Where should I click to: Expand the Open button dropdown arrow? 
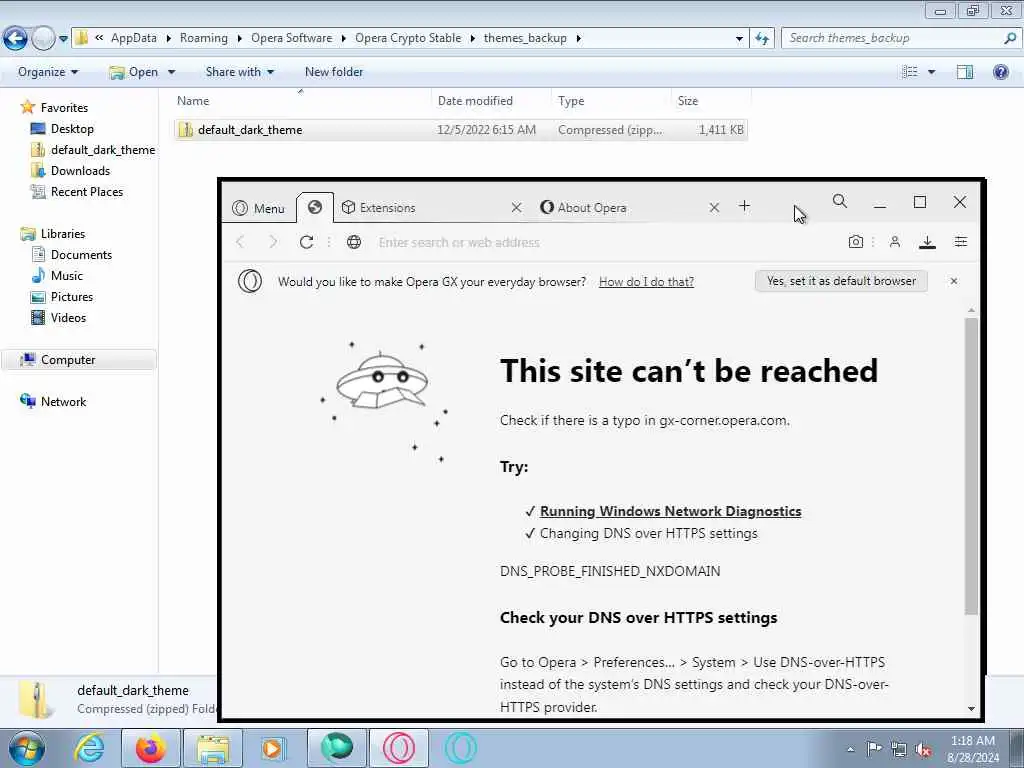point(171,72)
